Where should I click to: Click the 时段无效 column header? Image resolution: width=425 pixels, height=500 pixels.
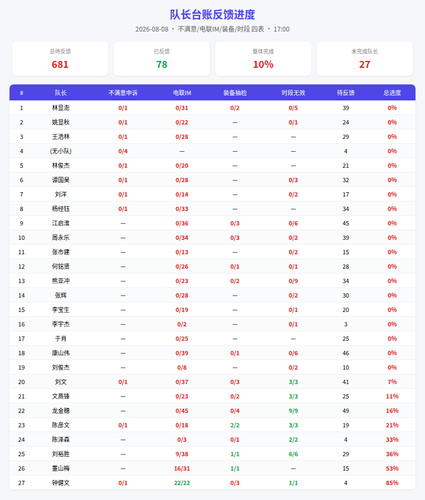[293, 93]
